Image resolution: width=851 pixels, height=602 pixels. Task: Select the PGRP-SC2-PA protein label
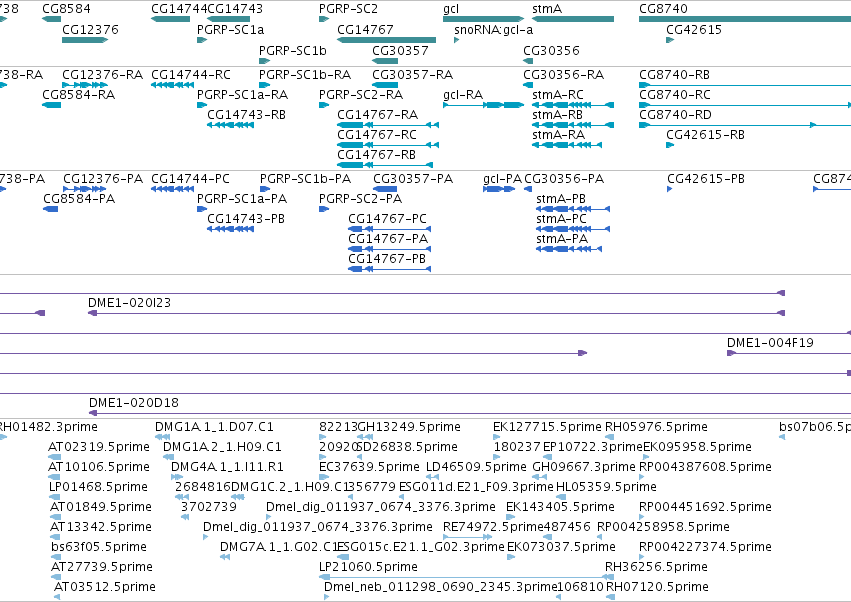click(360, 199)
